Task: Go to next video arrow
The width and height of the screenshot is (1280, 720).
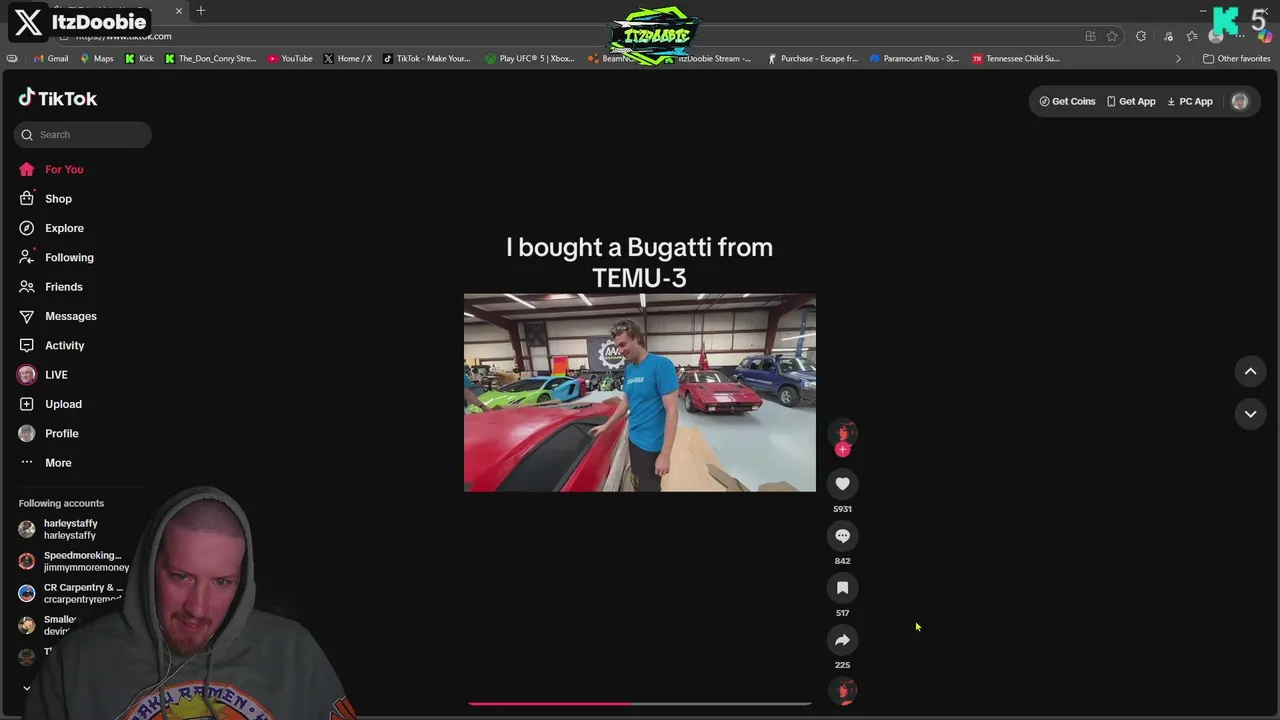Action: (x=1250, y=414)
